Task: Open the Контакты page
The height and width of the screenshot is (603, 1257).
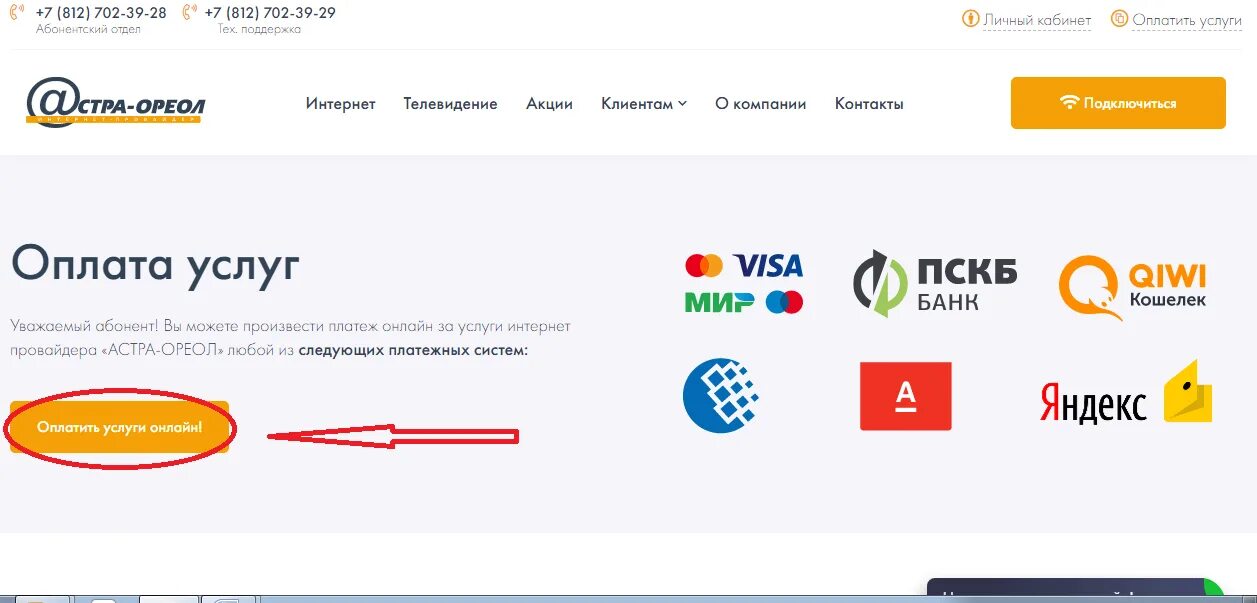Action: click(869, 104)
